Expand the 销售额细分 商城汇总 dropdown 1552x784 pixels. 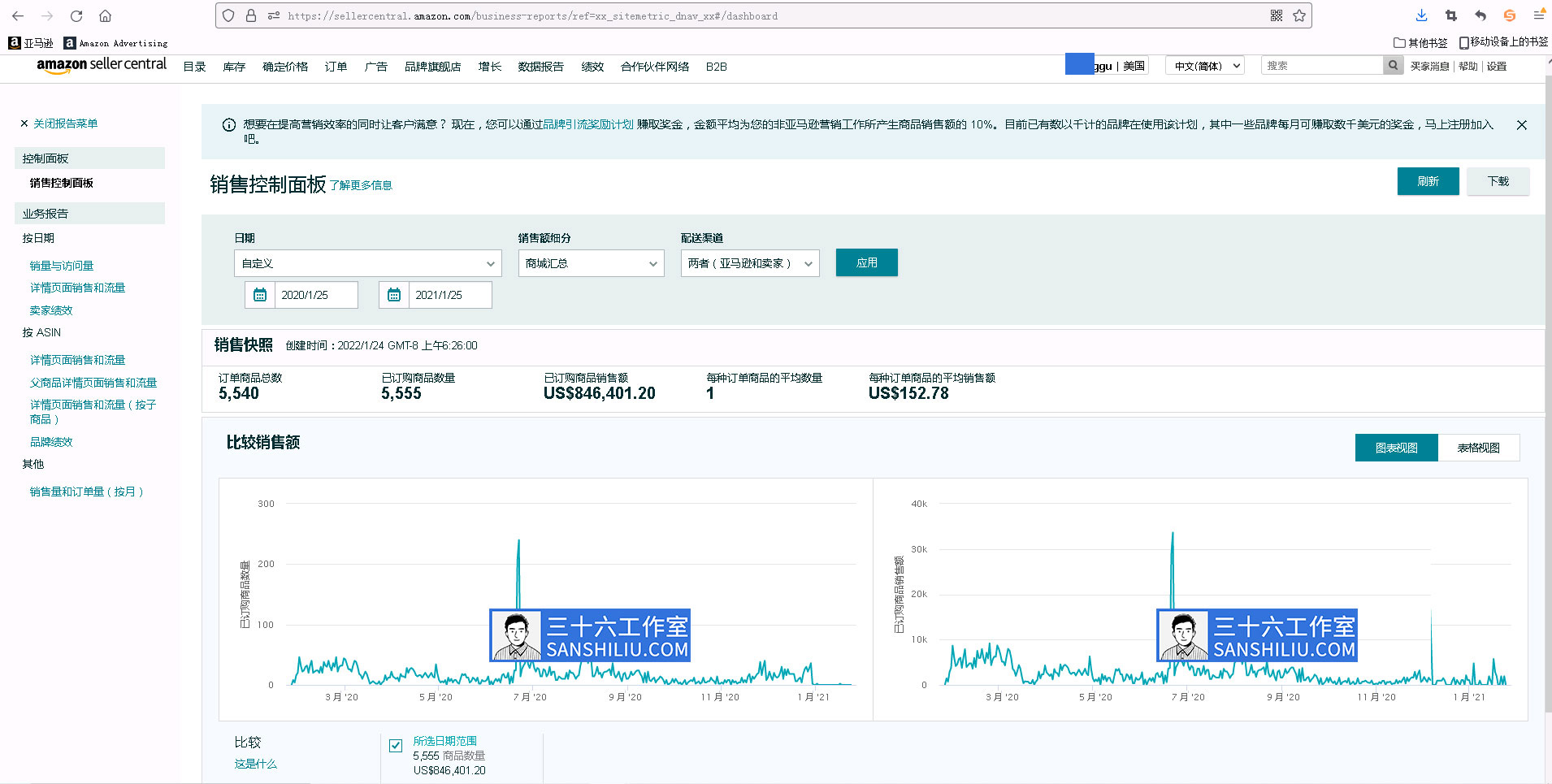tap(592, 263)
